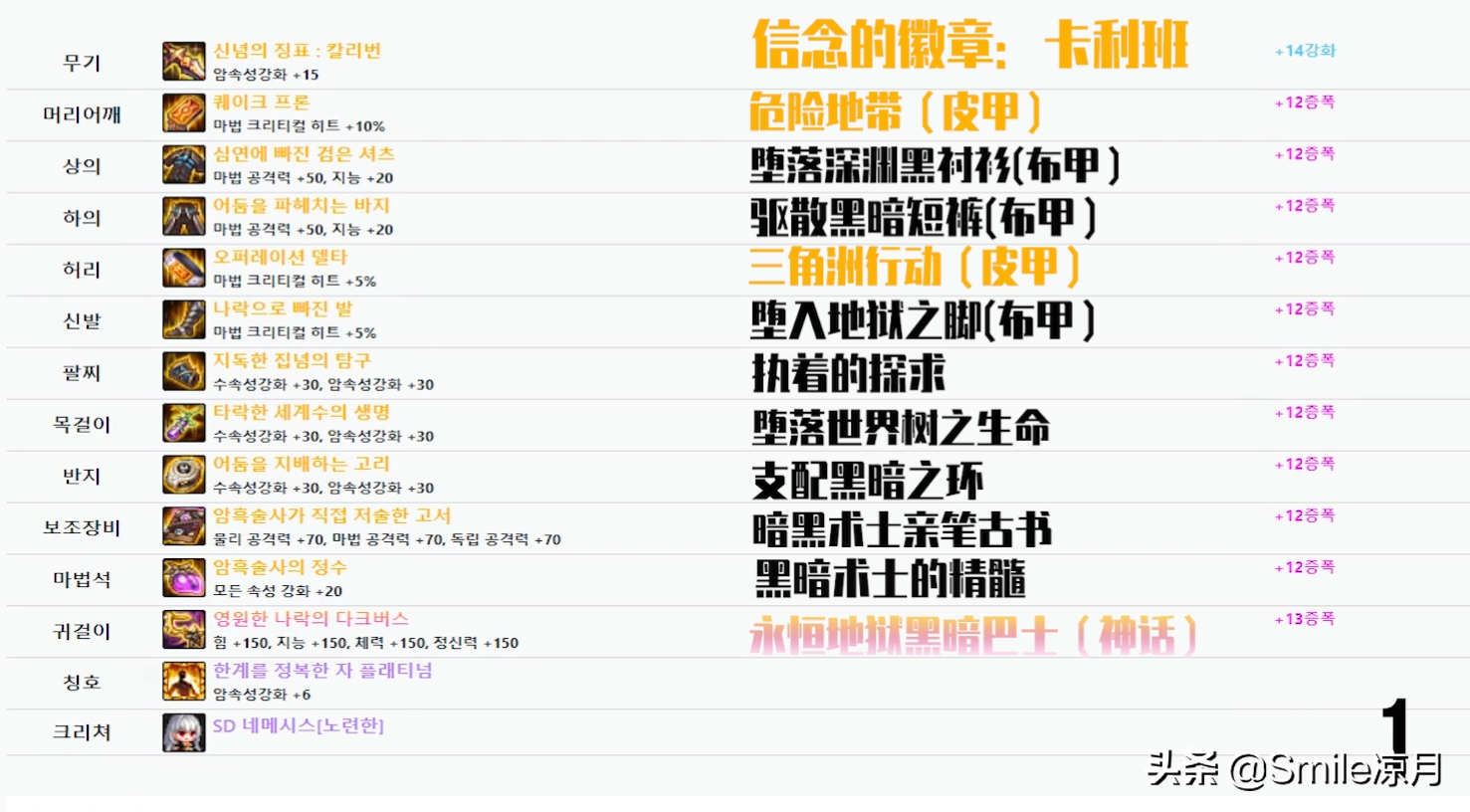Open the 영원한 나락의 다크버스 item link

tap(311, 620)
